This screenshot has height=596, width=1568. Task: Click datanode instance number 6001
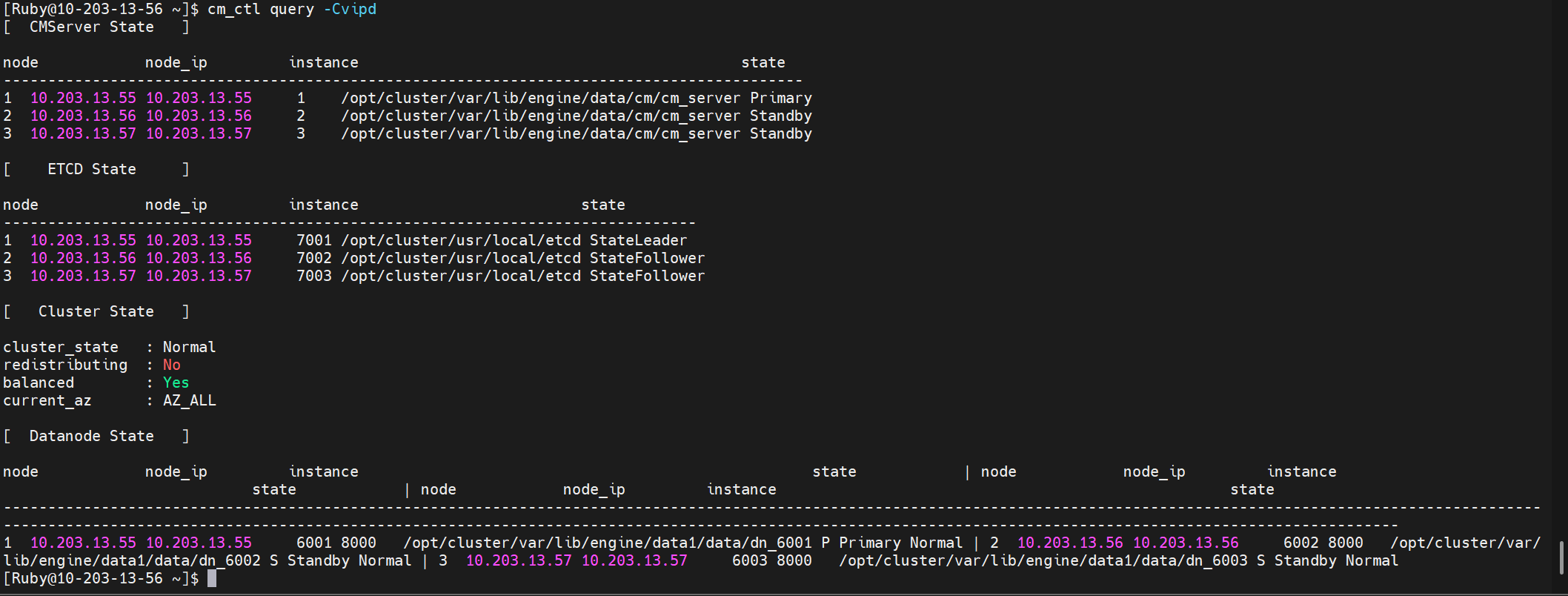click(313, 543)
